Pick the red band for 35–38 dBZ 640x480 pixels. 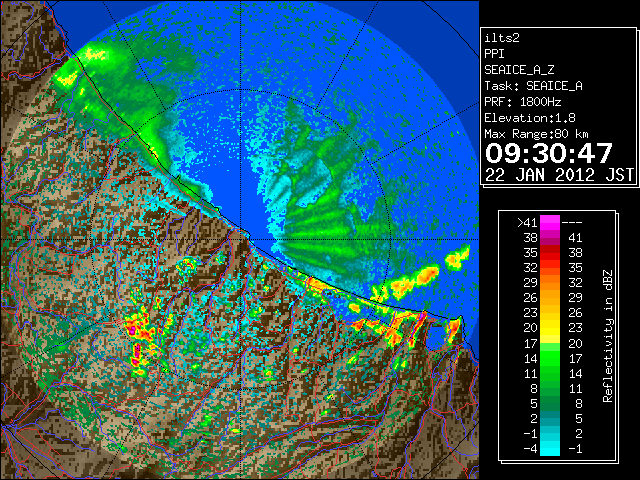[x=550, y=253]
